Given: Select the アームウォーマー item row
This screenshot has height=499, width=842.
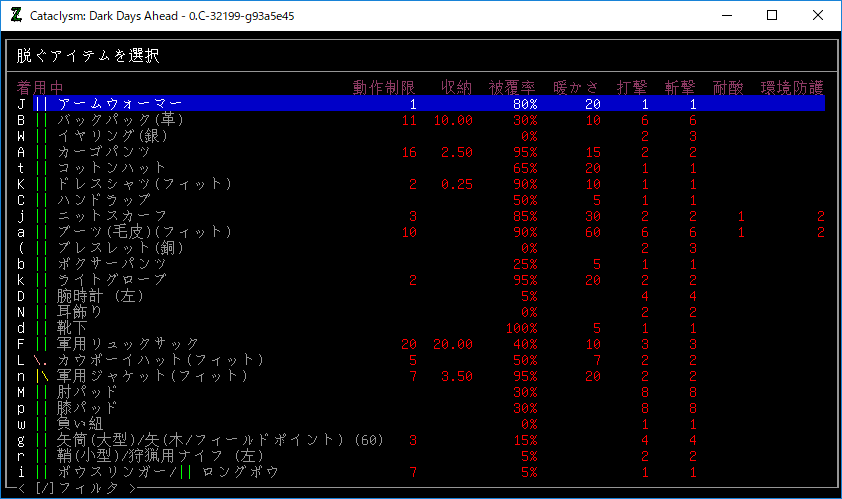Looking at the screenshot, I should pyautogui.click(x=120, y=104).
